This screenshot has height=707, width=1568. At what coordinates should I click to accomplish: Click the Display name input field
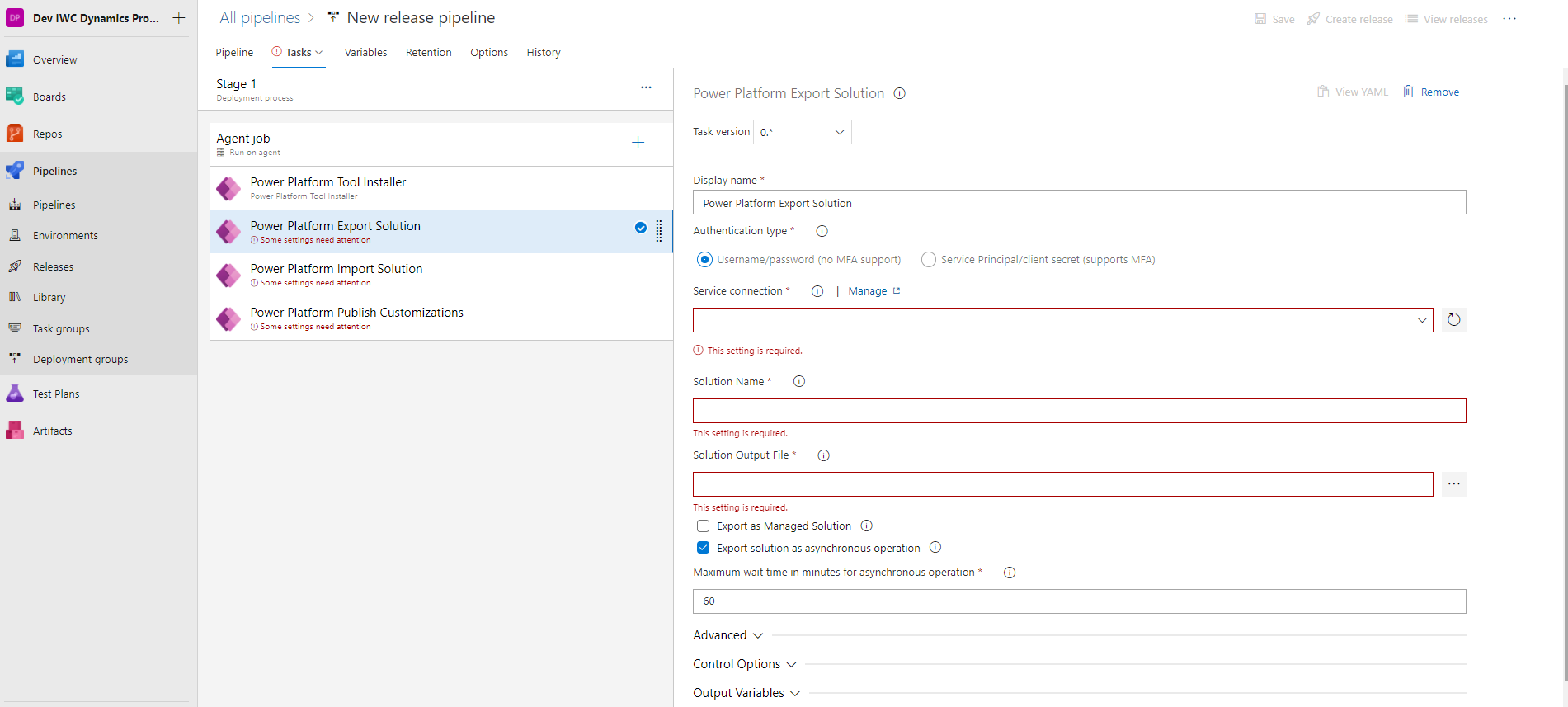[1080, 203]
